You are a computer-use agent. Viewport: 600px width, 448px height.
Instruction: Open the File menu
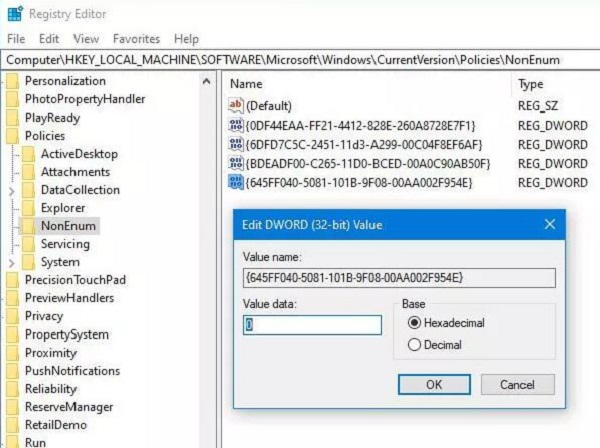(16, 39)
